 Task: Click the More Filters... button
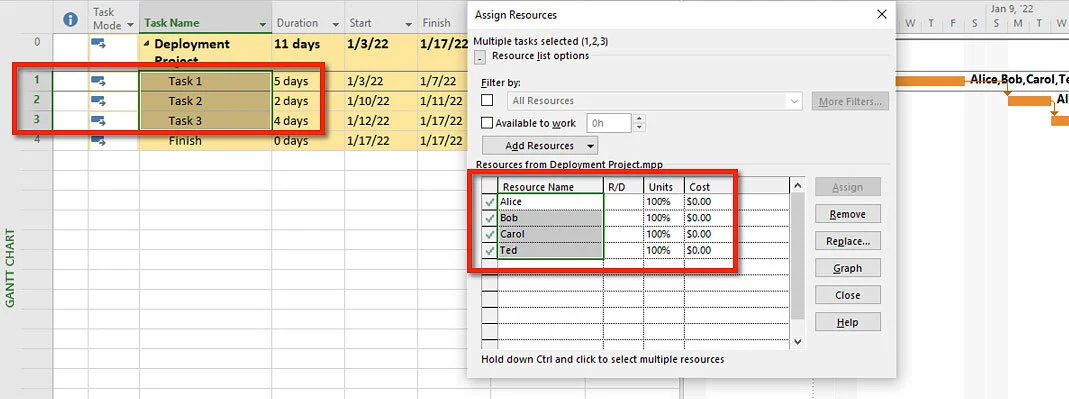[x=850, y=102]
